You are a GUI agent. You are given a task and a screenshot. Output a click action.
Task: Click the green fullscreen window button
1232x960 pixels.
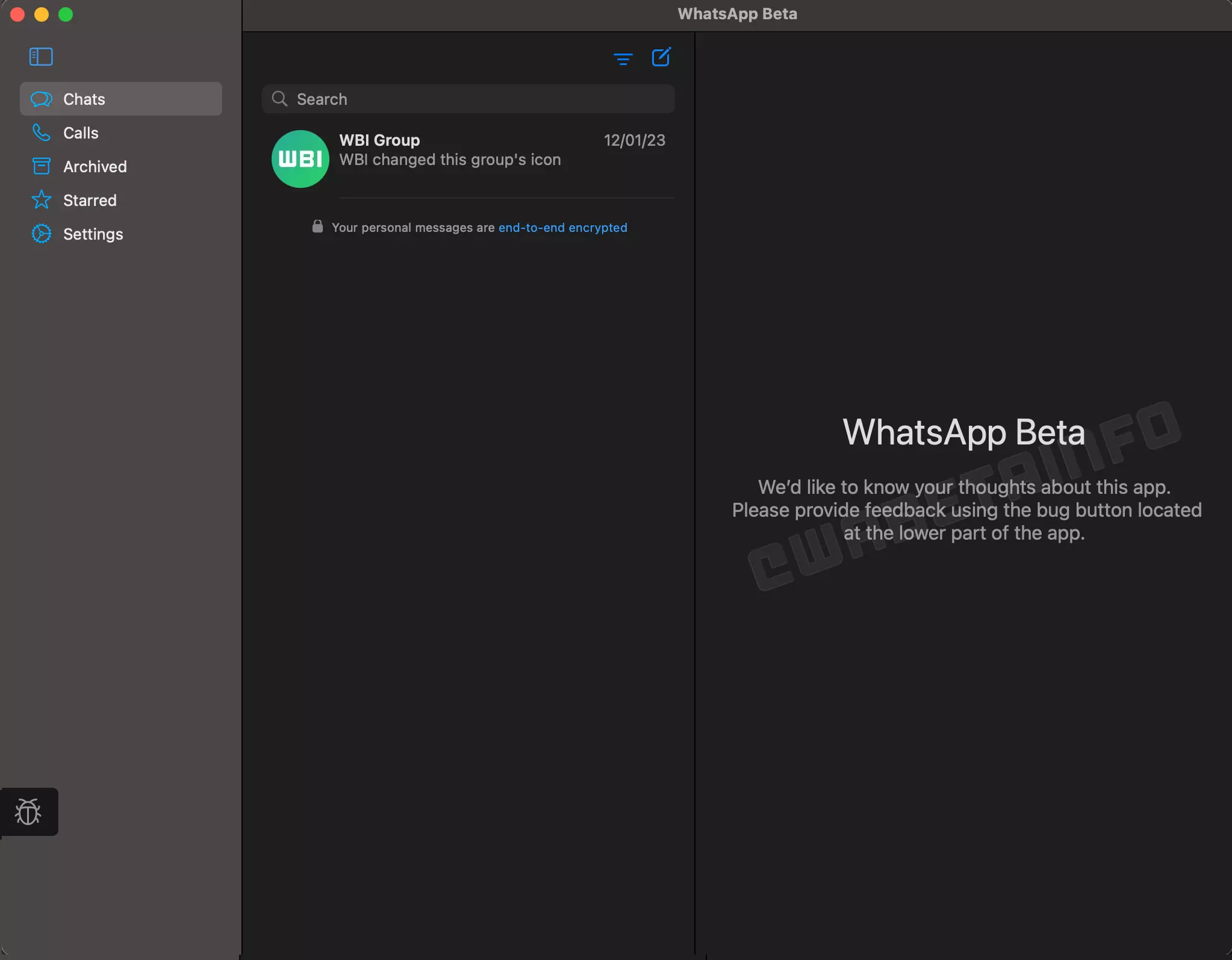click(66, 14)
